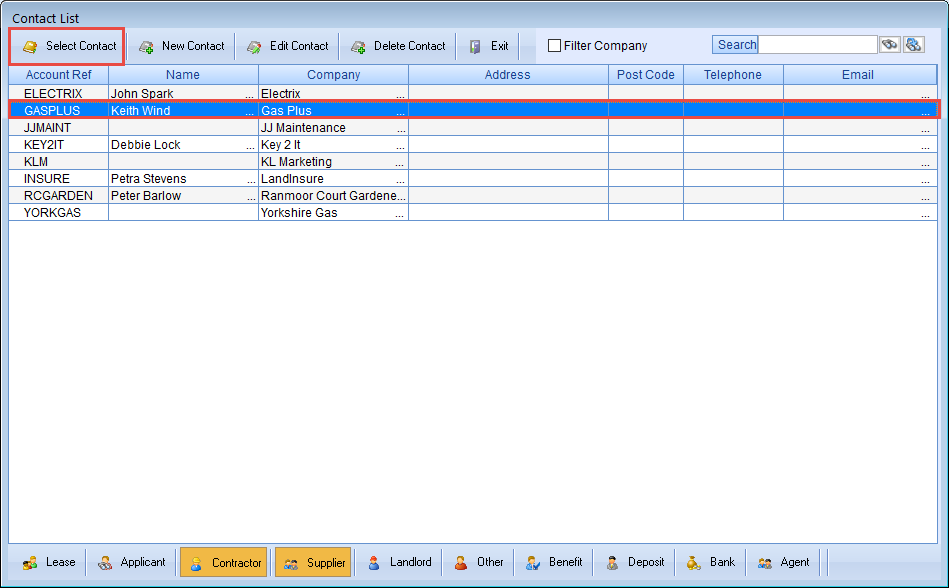Image resolution: width=949 pixels, height=588 pixels.
Task: Click the binoculars icon with blue refresh arrow
Action: pyautogui.click(x=913, y=45)
